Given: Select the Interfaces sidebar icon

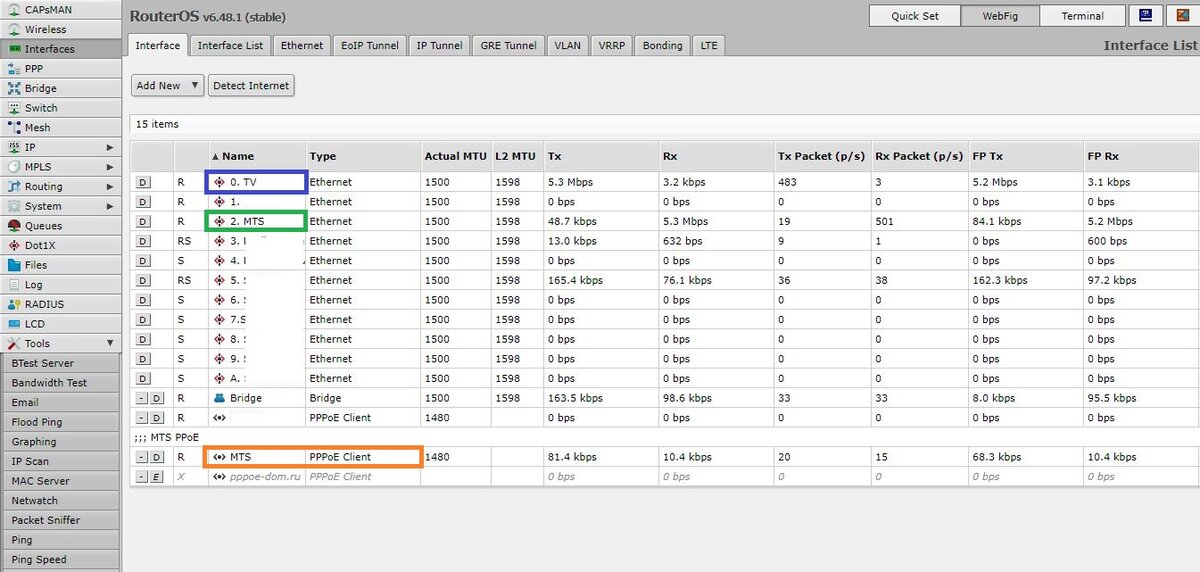Looking at the screenshot, I should tap(14, 49).
